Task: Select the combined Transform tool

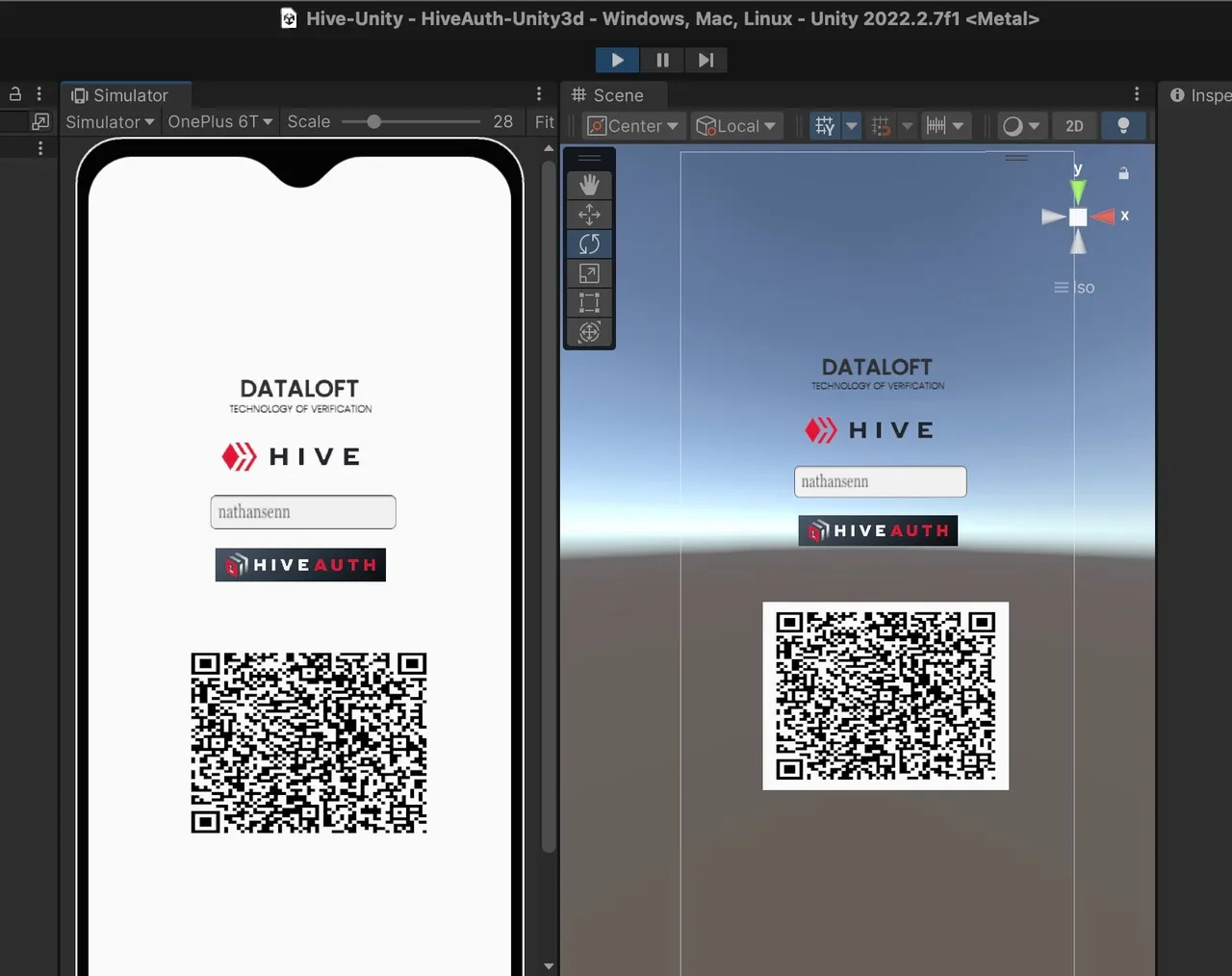Action: [589, 332]
